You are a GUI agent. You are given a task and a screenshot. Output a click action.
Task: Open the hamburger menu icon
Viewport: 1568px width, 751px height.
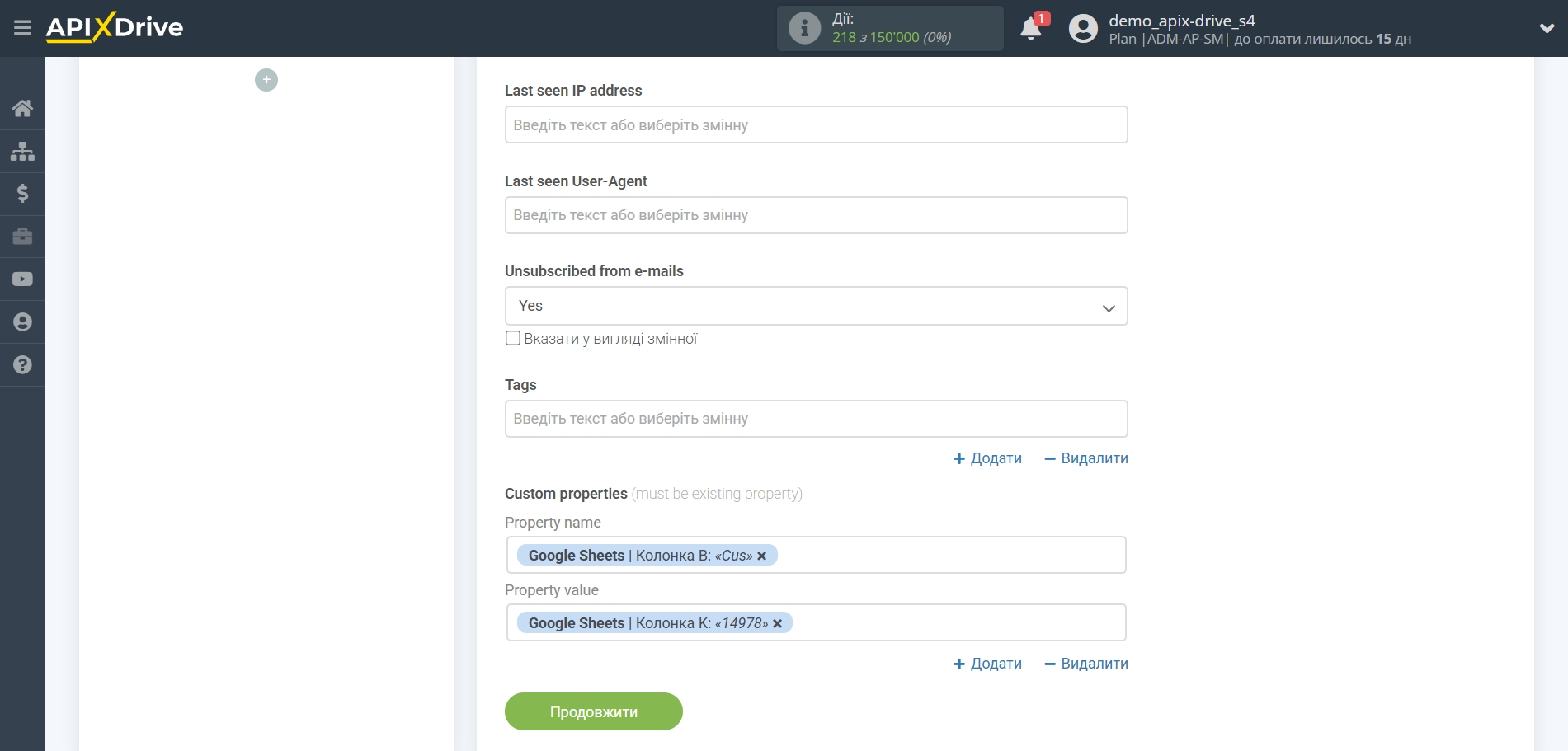click(22, 28)
